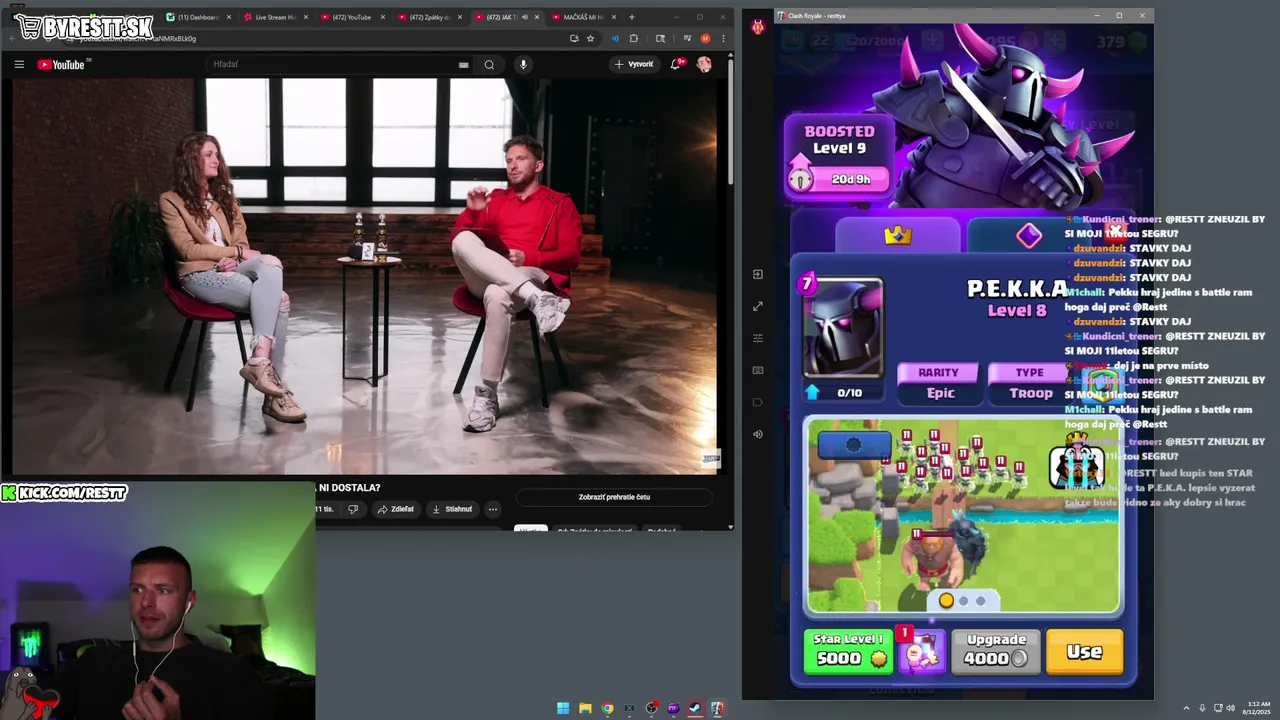Go to the YouTube home logo
The width and height of the screenshot is (1280, 720).
coord(61,65)
